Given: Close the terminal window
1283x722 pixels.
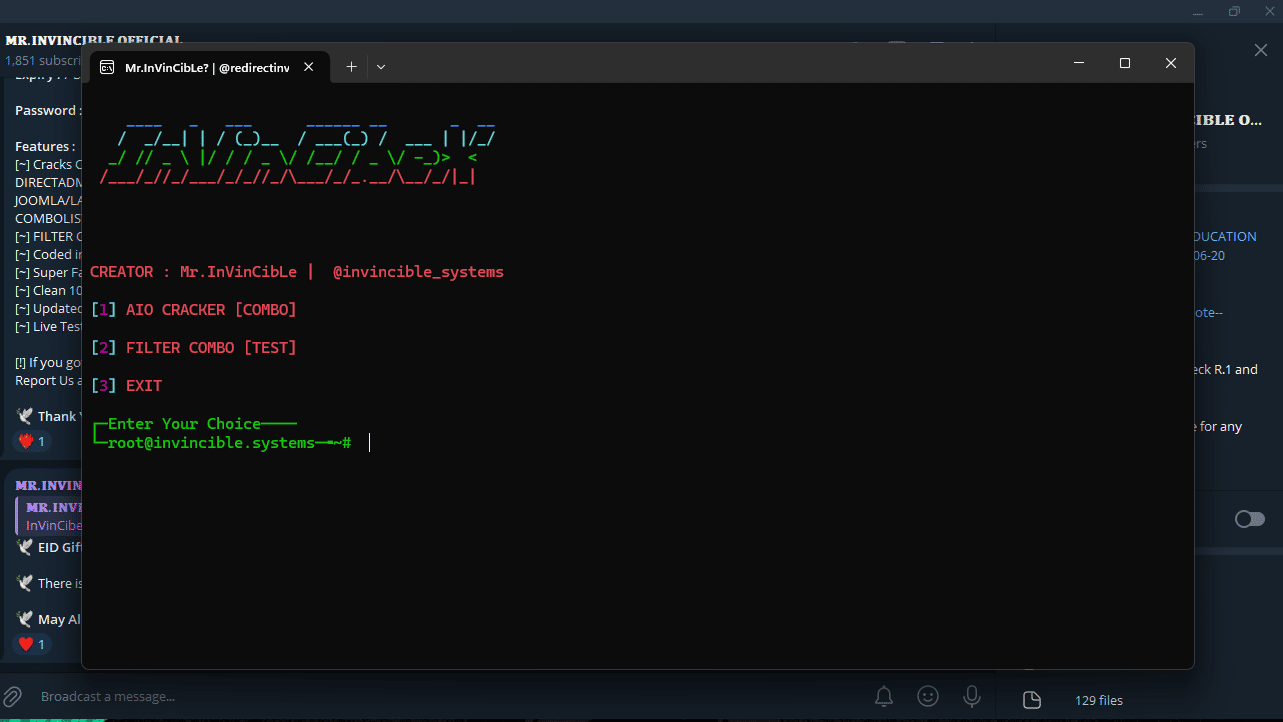Looking at the screenshot, I should pyautogui.click(x=1171, y=62).
